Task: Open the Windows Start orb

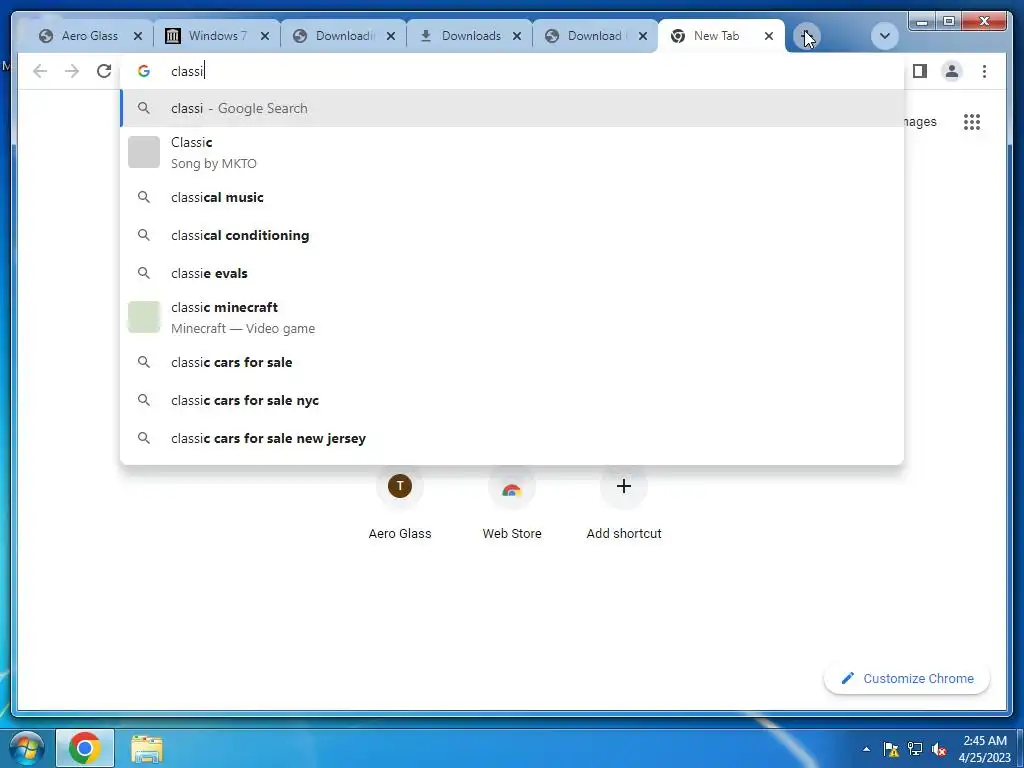Action: coord(27,748)
